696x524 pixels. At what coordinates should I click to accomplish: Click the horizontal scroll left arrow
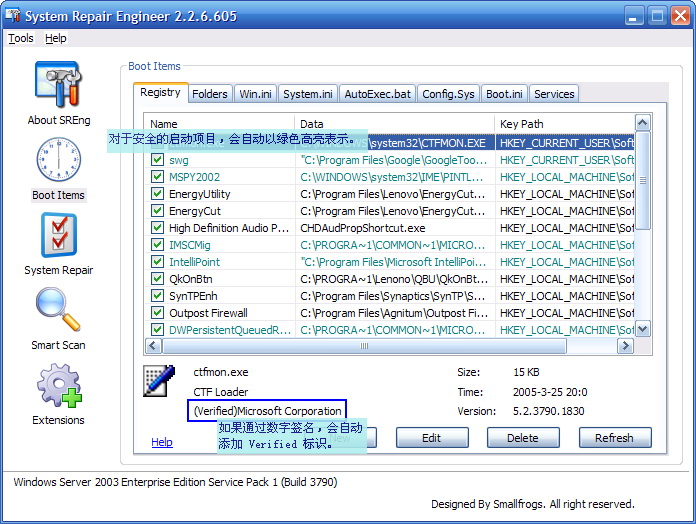[x=154, y=346]
